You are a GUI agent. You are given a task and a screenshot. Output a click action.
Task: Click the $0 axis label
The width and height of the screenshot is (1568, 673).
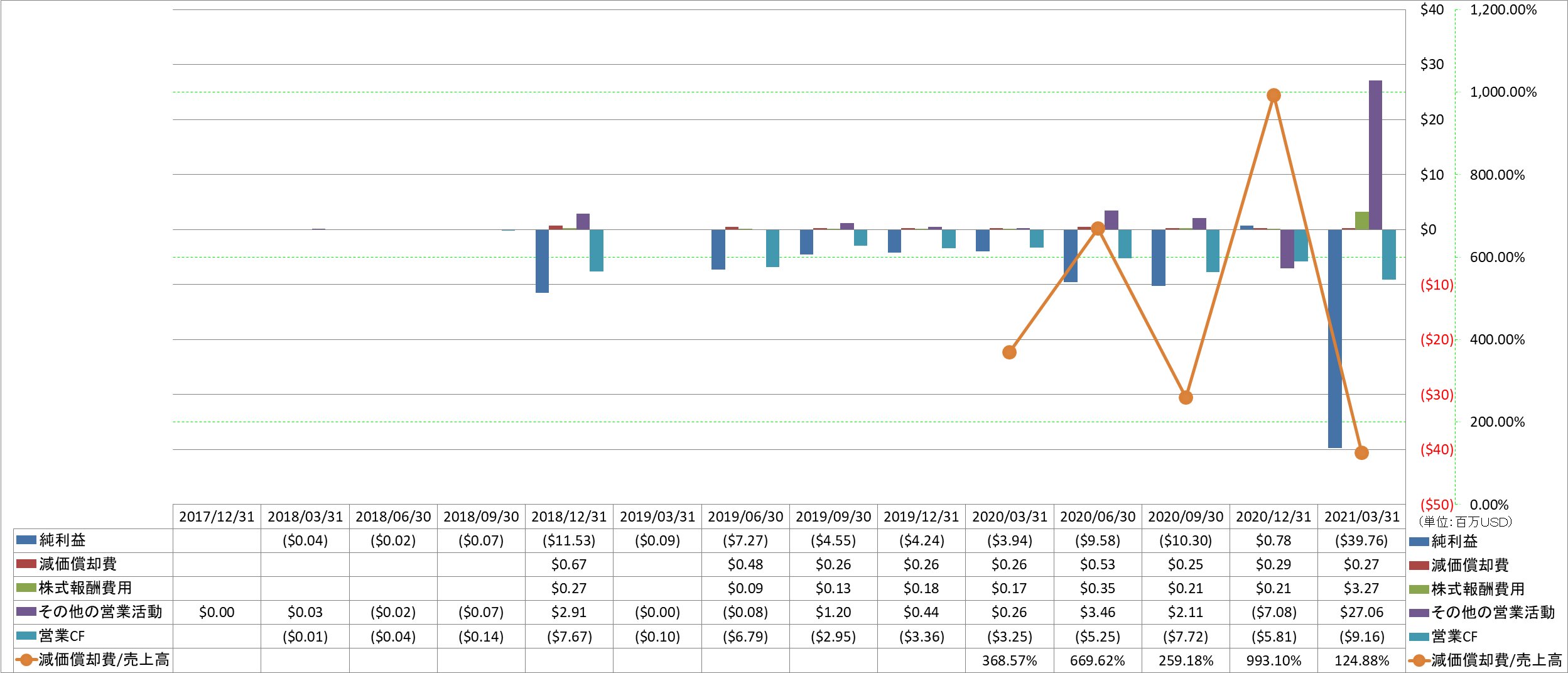point(1429,229)
